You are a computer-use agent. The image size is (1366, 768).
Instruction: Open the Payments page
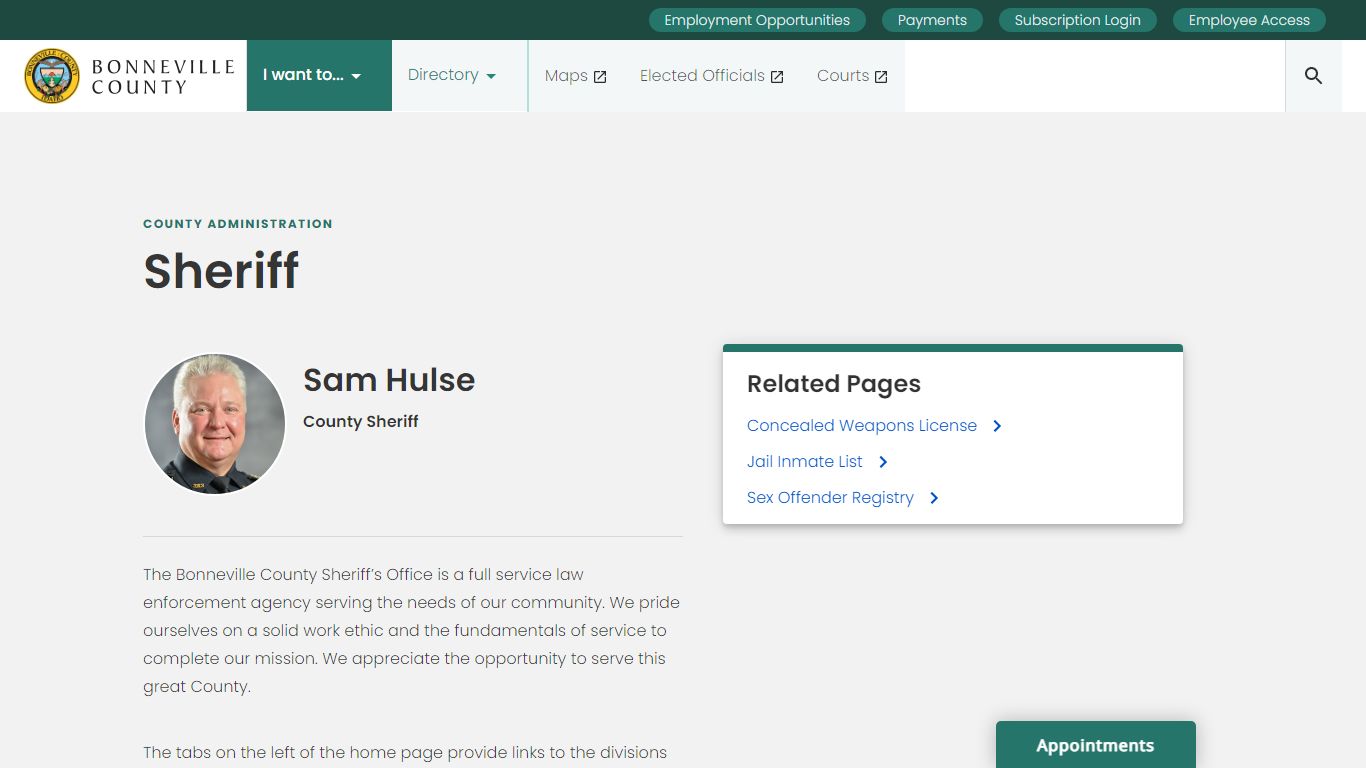coord(932,20)
